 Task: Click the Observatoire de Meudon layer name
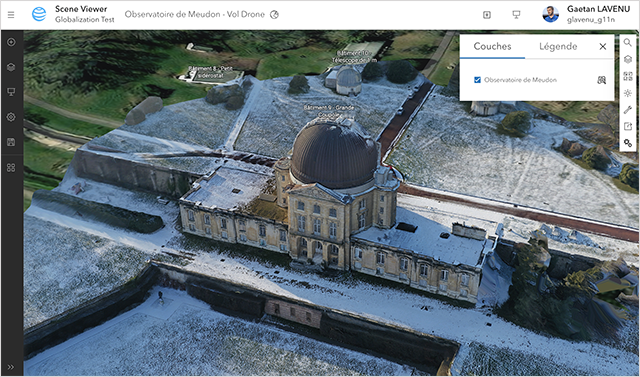[520, 80]
